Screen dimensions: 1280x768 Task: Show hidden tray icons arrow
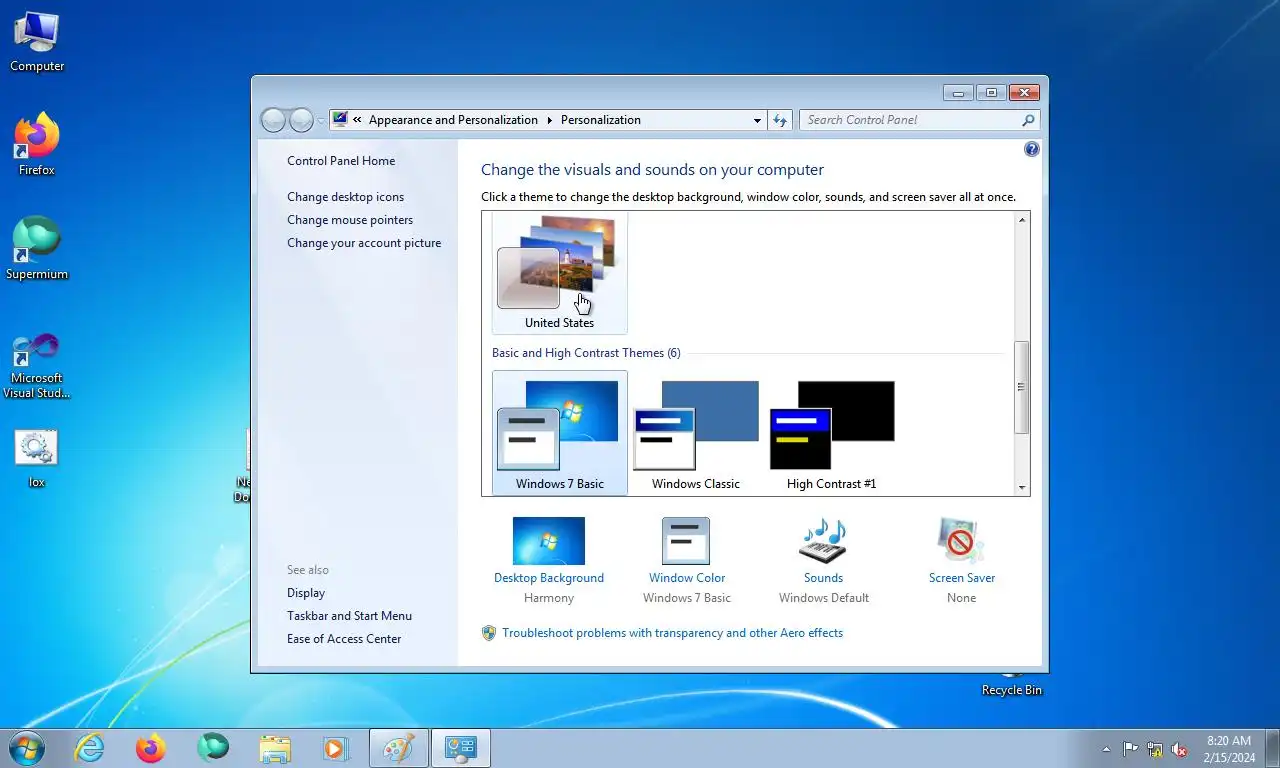click(x=1106, y=748)
